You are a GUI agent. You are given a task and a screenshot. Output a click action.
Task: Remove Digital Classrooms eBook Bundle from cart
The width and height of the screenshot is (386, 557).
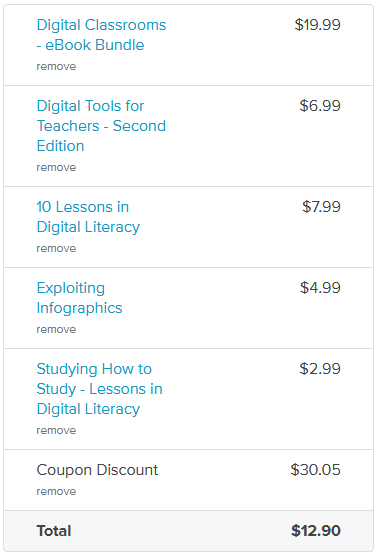click(x=56, y=66)
